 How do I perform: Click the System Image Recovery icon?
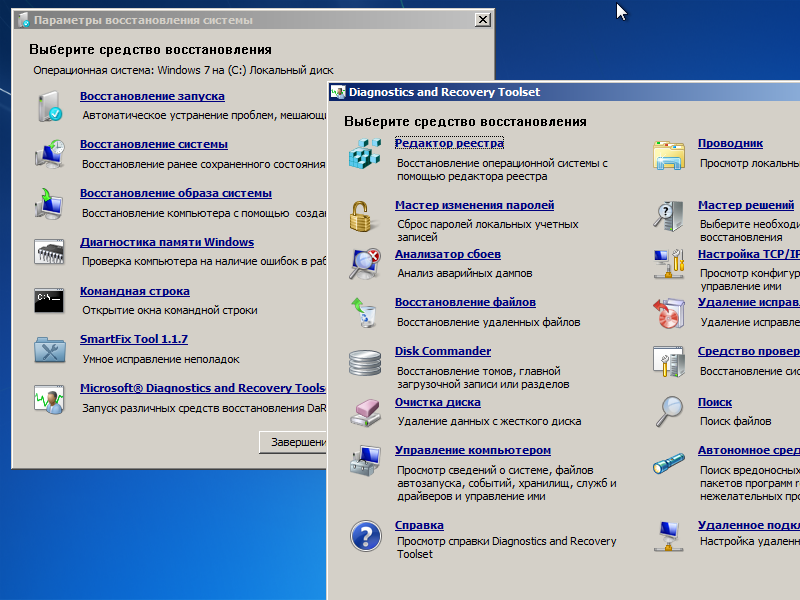pyautogui.click(x=49, y=203)
